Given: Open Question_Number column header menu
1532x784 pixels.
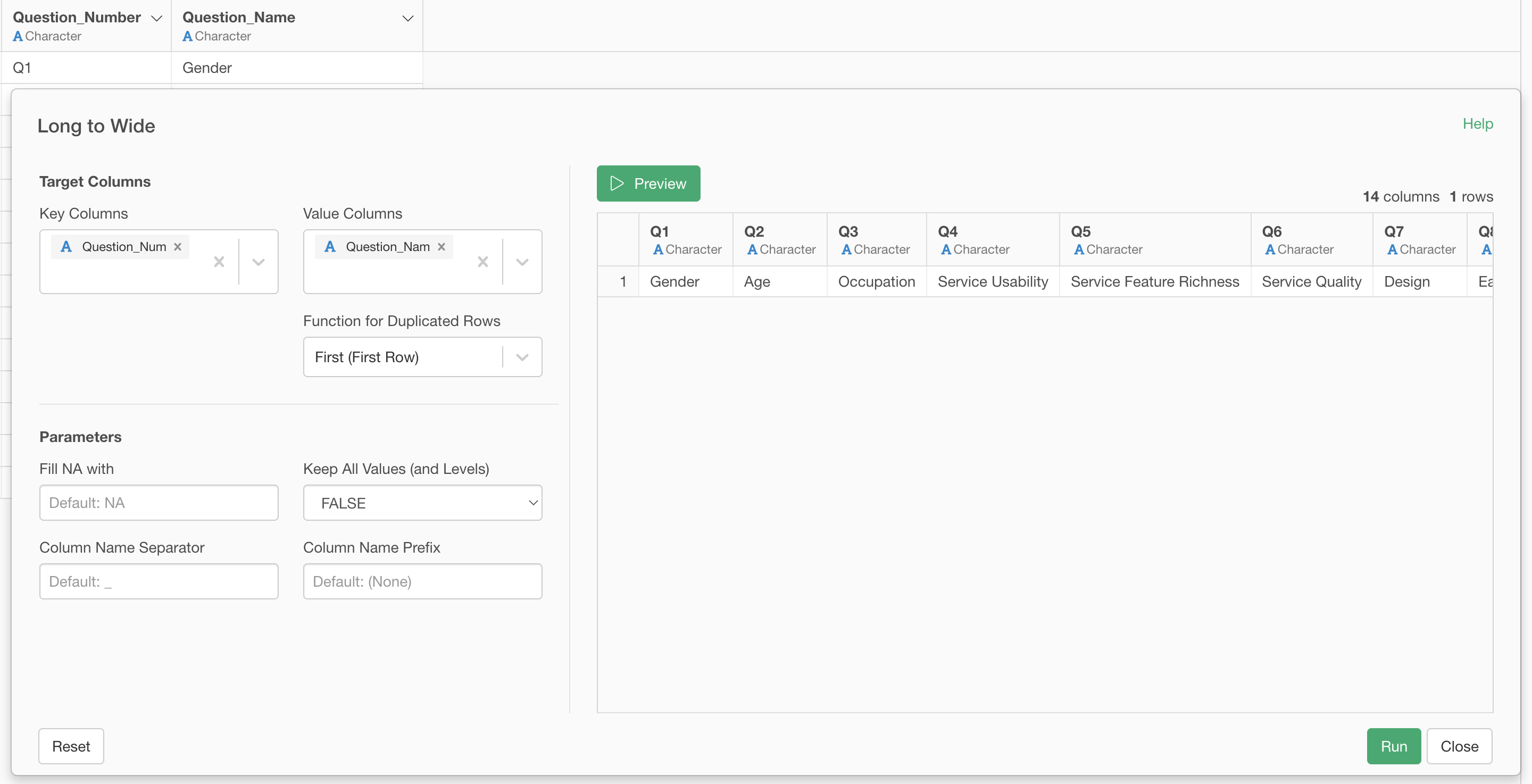Looking at the screenshot, I should pyautogui.click(x=156, y=19).
